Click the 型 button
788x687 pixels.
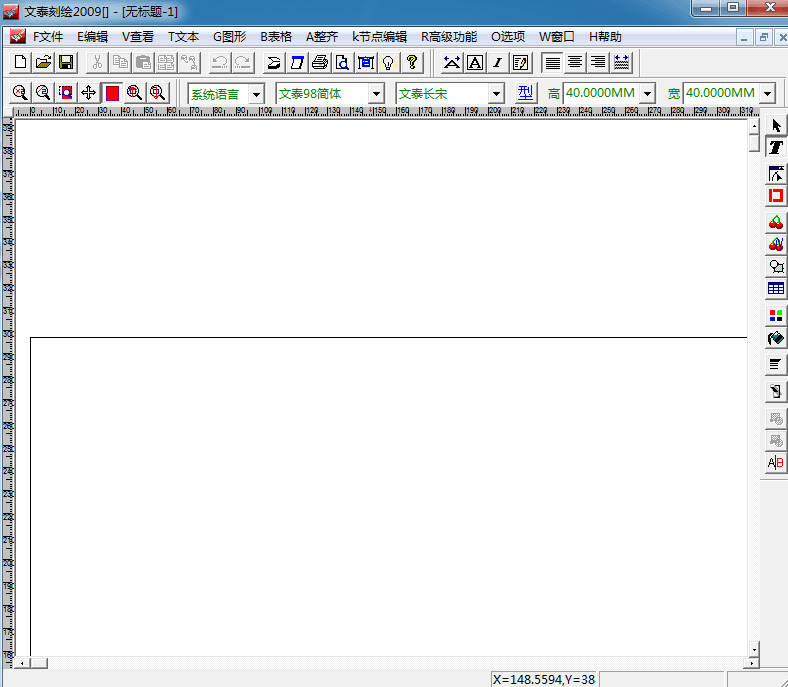(x=526, y=93)
